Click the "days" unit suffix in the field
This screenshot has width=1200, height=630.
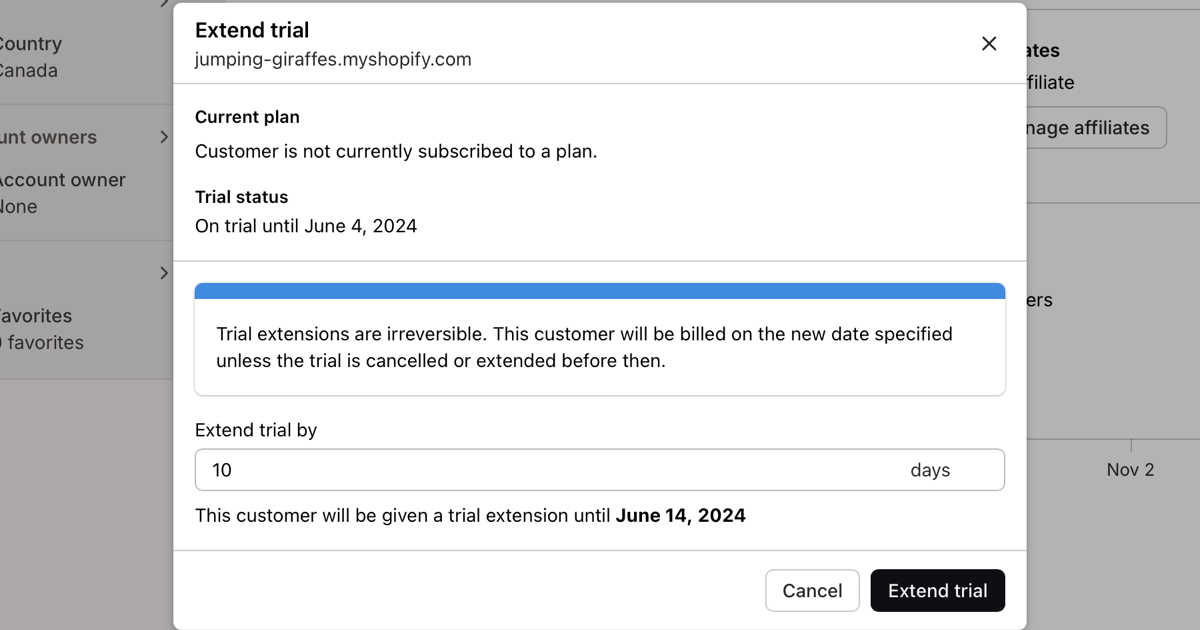(x=930, y=470)
